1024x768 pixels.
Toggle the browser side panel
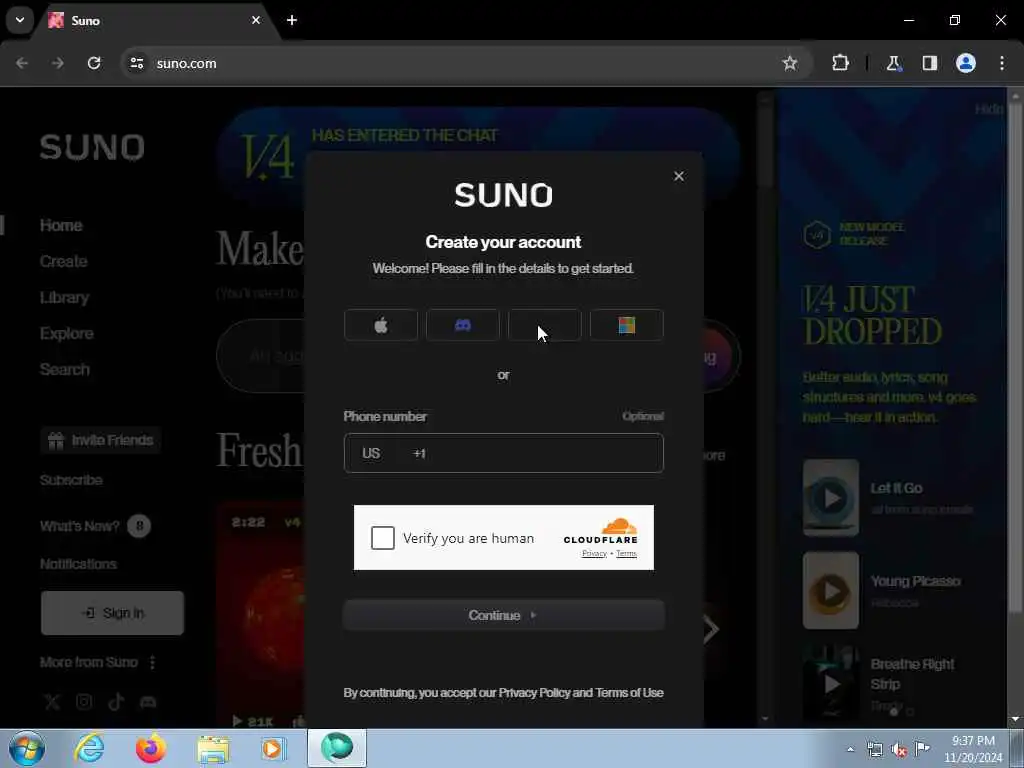pos(929,63)
